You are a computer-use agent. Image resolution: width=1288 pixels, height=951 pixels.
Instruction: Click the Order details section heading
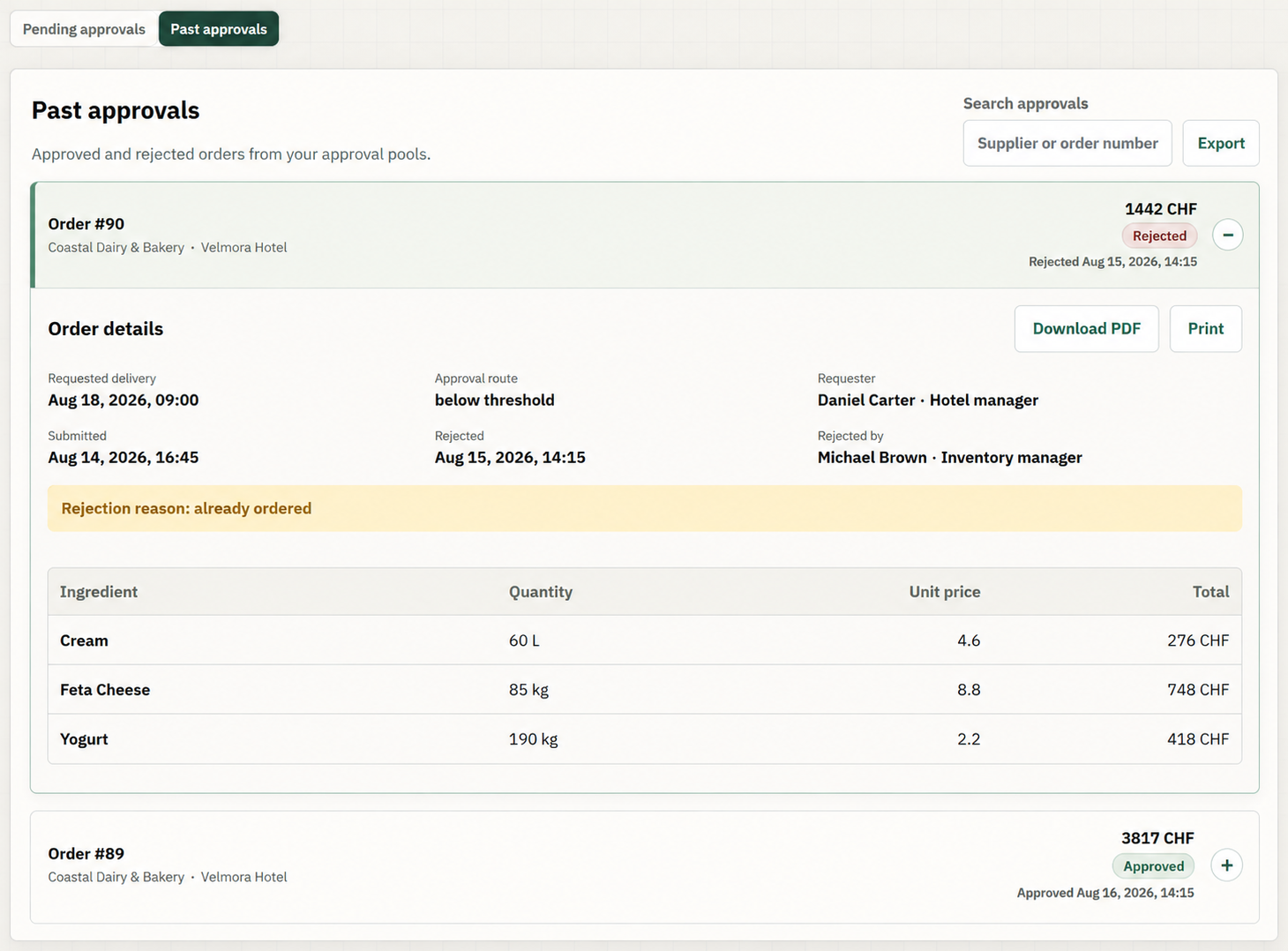click(106, 329)
